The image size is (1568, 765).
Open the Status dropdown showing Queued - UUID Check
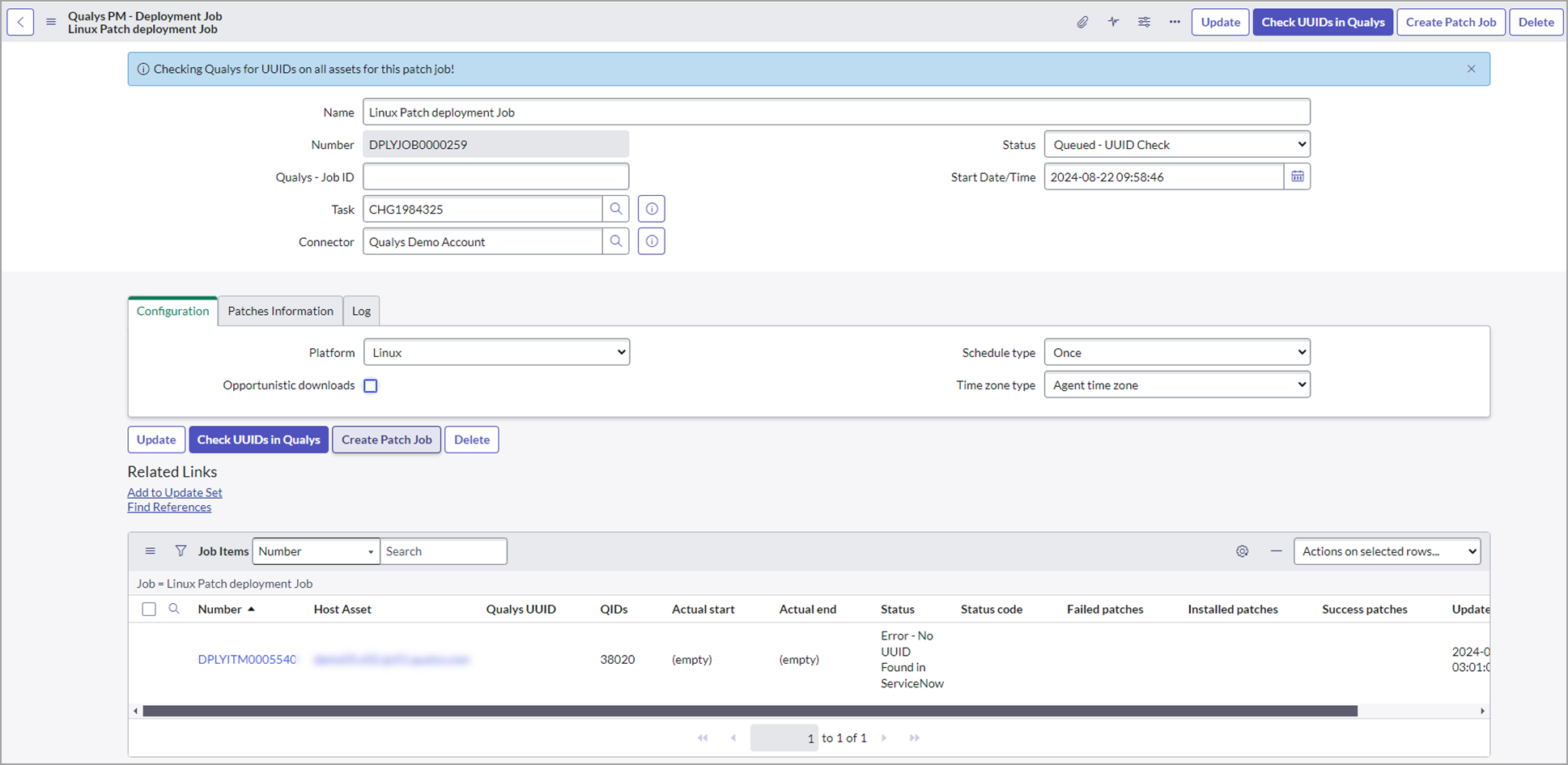(1175, 143)
